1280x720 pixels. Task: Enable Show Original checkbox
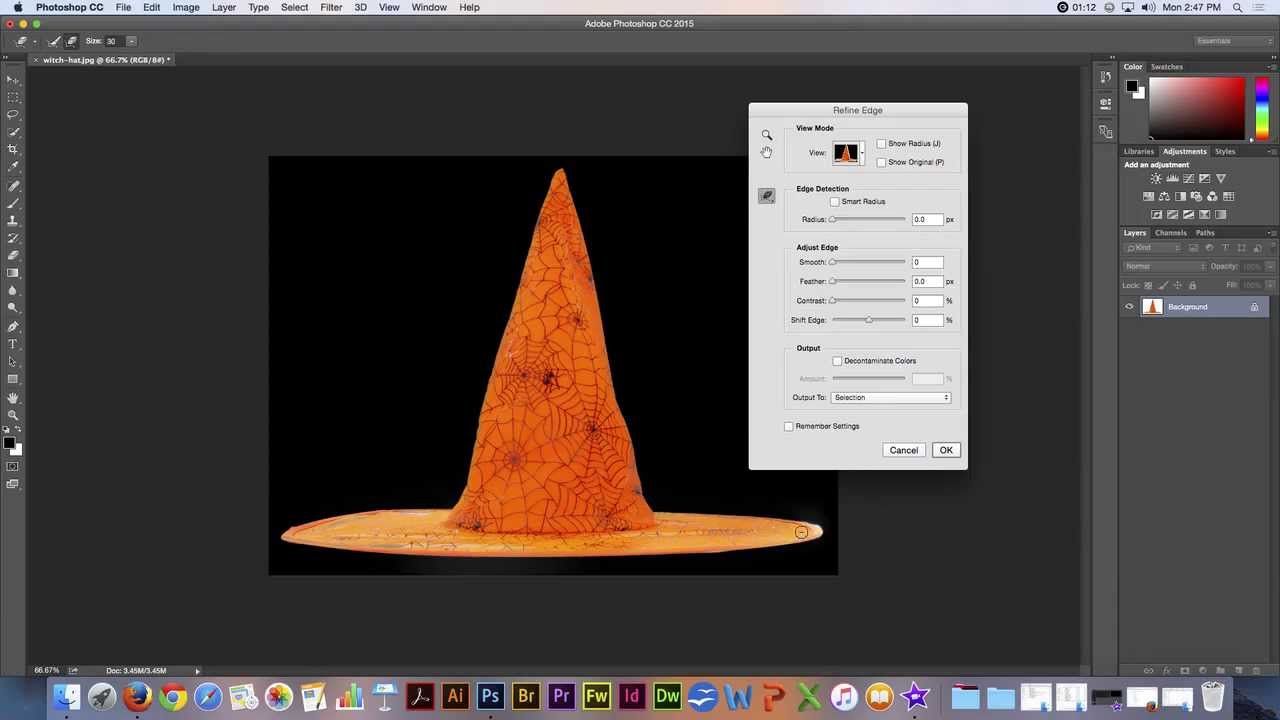point(881,162)
